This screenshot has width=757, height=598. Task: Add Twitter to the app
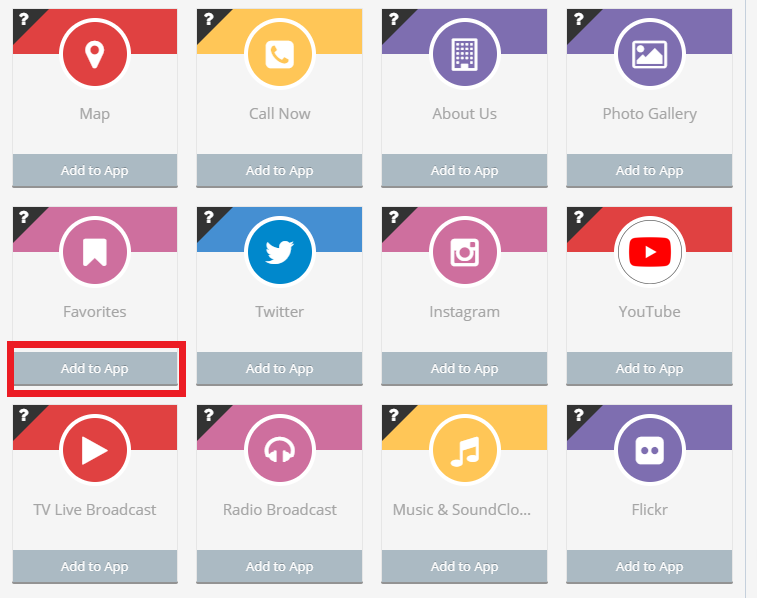click(x=280, y=368)
